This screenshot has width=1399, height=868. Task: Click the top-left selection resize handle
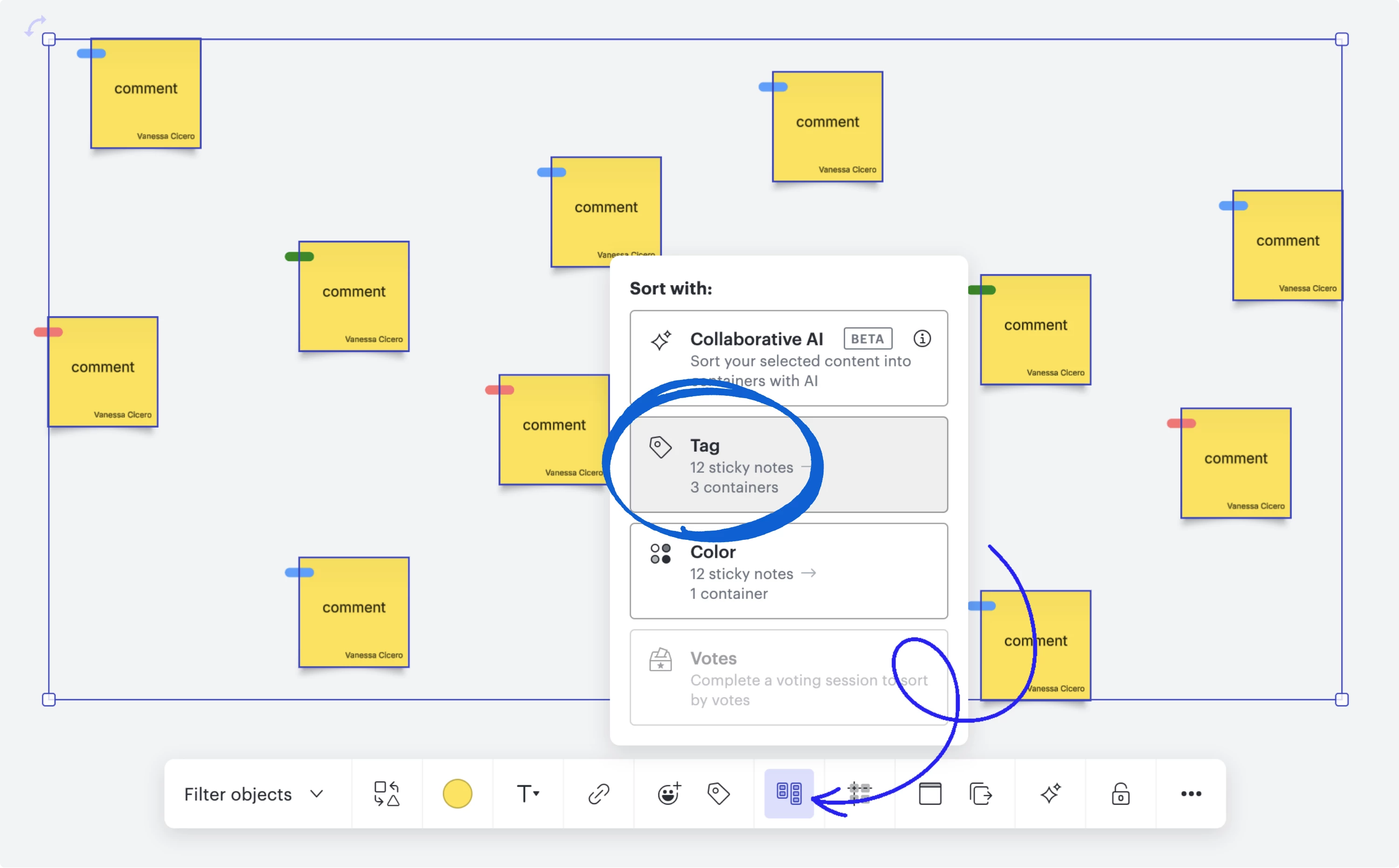pyautogui.click(x=49, y=39)
